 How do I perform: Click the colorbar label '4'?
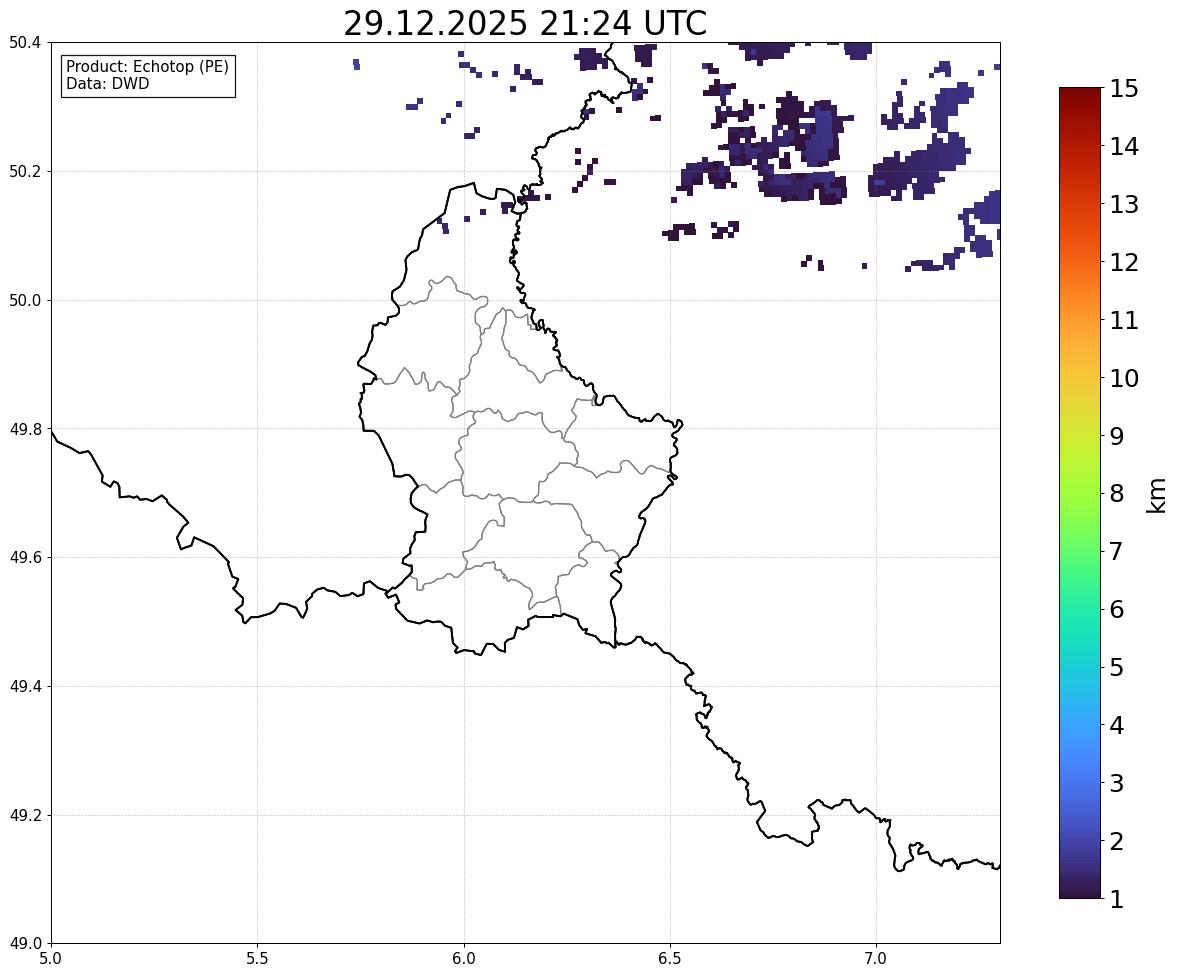pos(1117,725)
